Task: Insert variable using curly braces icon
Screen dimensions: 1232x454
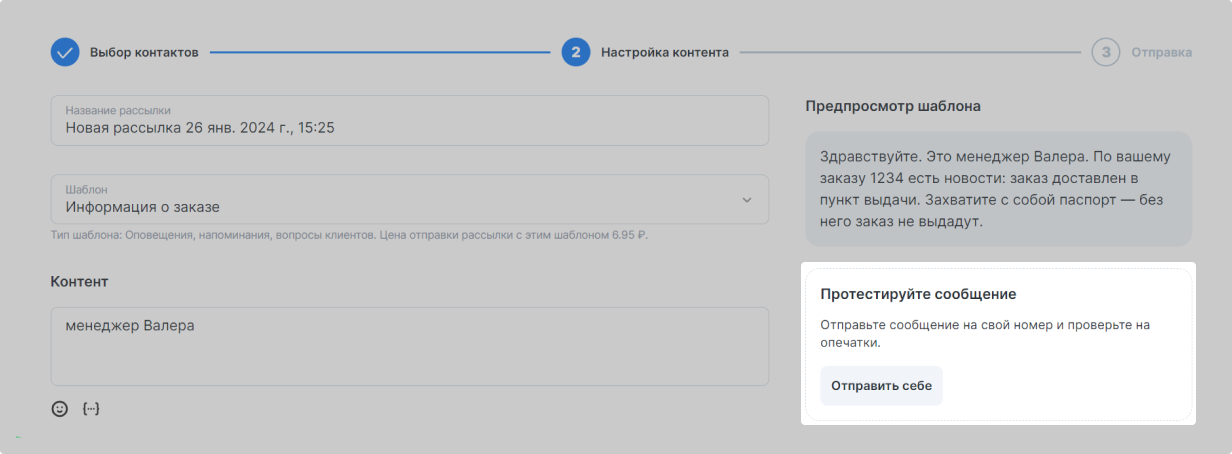Action: 91,408
